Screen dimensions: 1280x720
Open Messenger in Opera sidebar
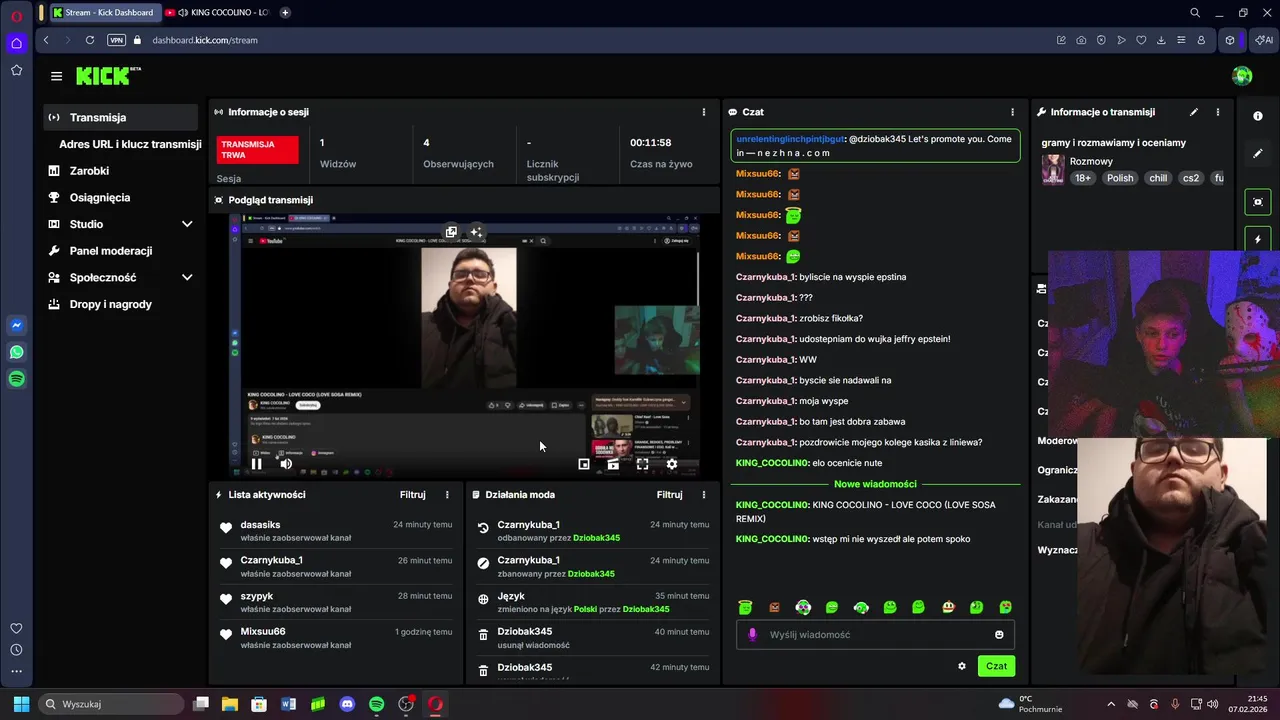coord(16,325)
